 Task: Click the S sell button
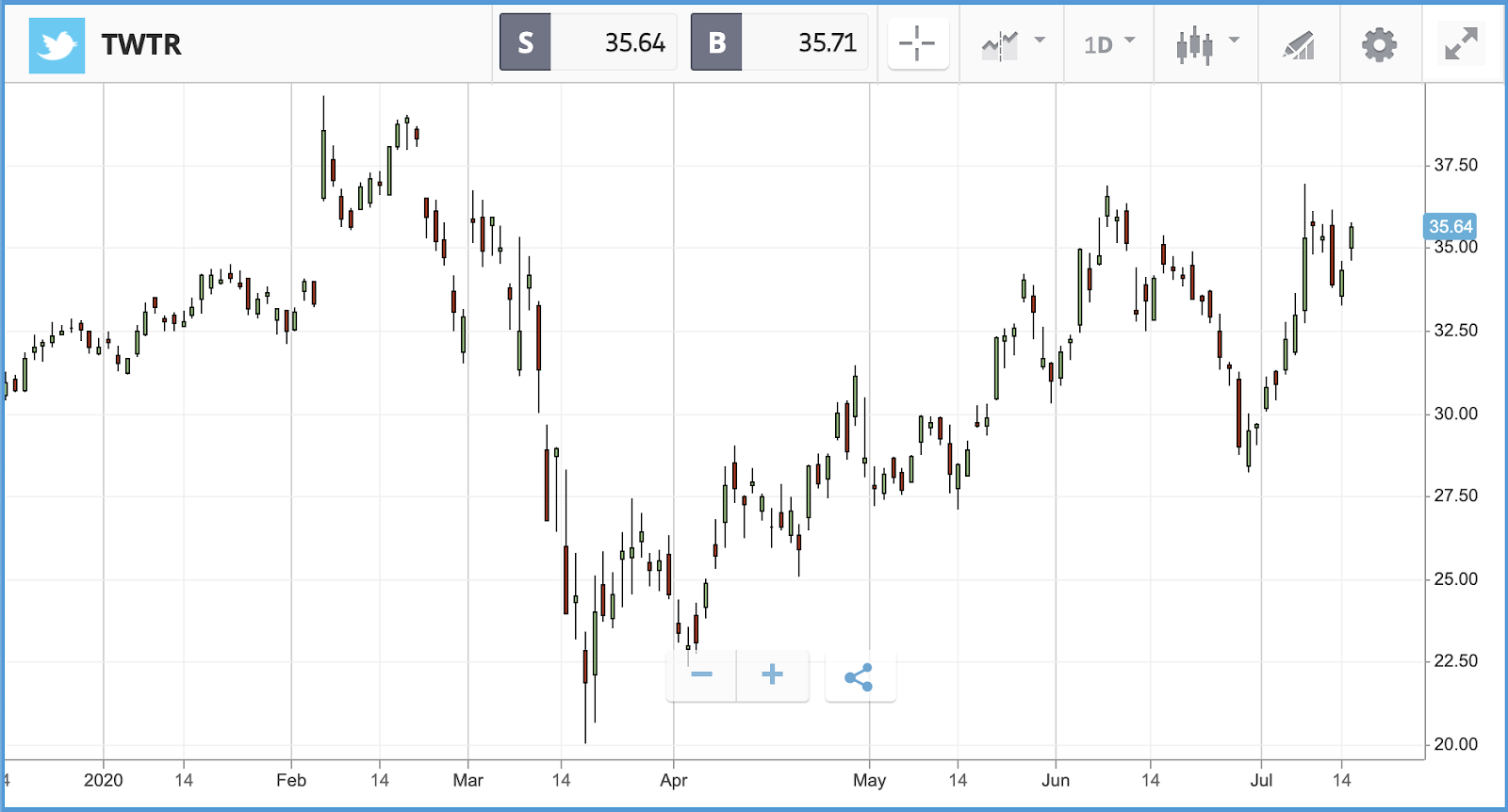525,42
